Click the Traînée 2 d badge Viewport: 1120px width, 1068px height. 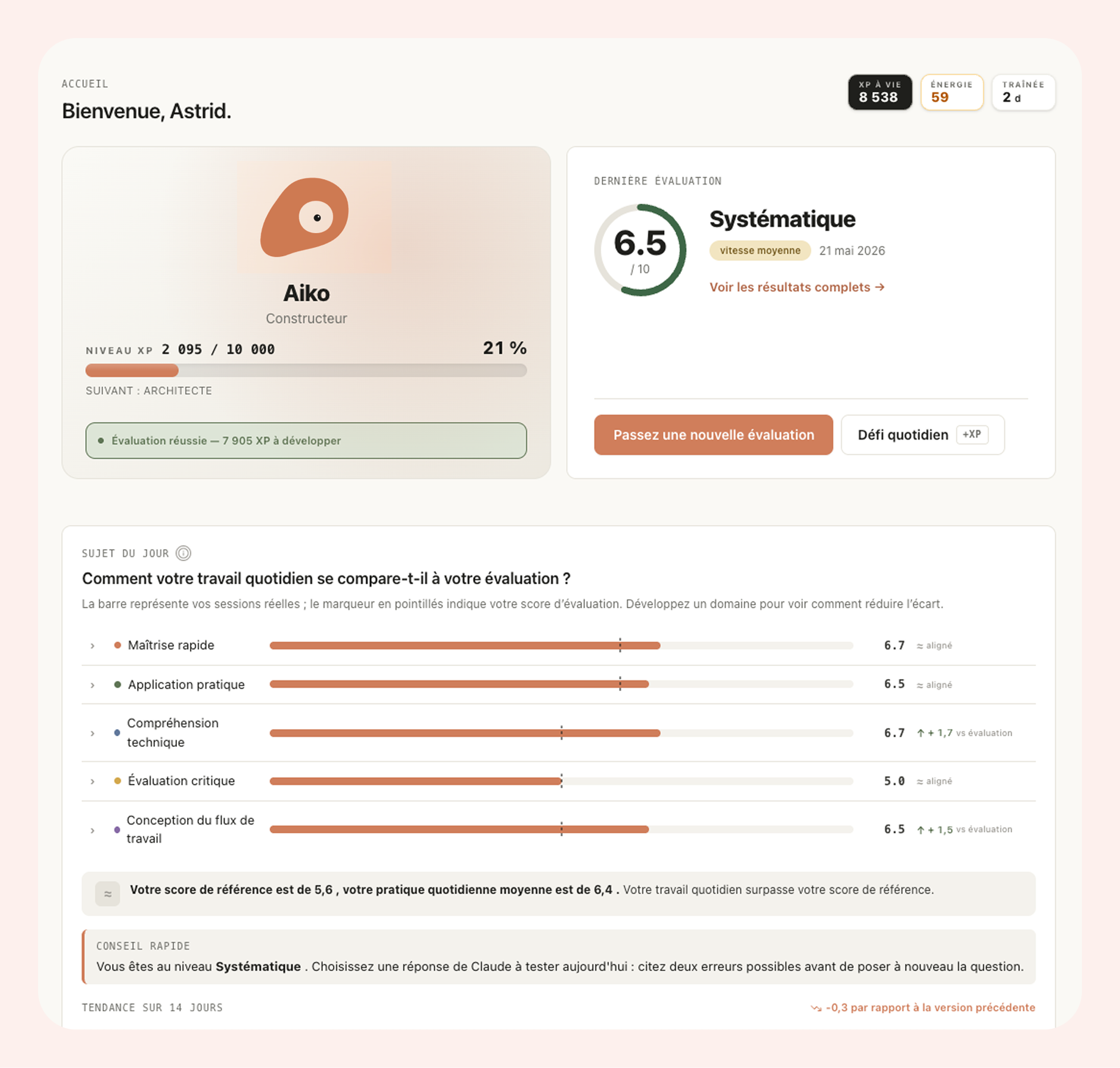1023,92
